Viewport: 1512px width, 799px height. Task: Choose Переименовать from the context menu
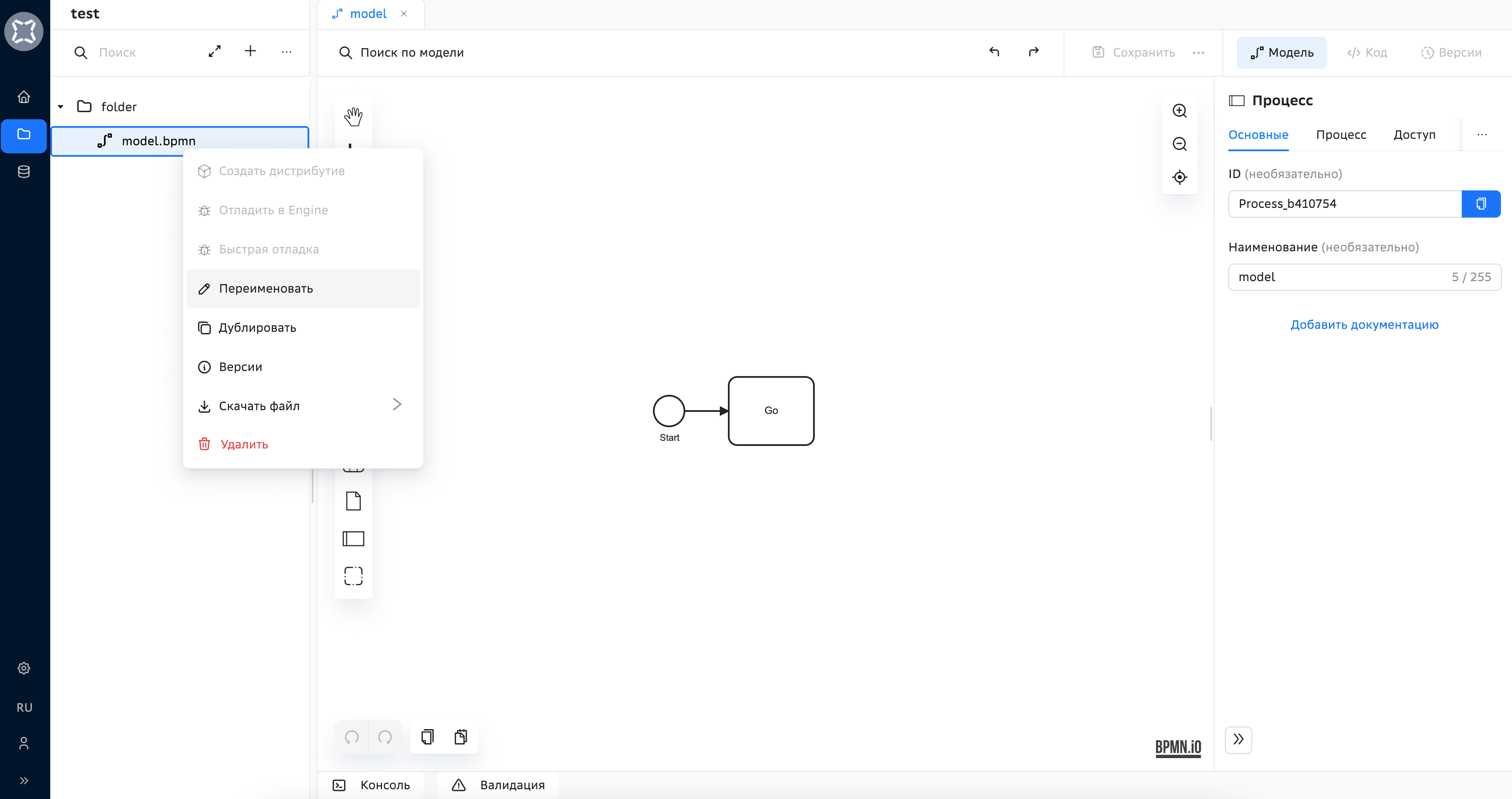pyautogui.click(x=266, y=288)
